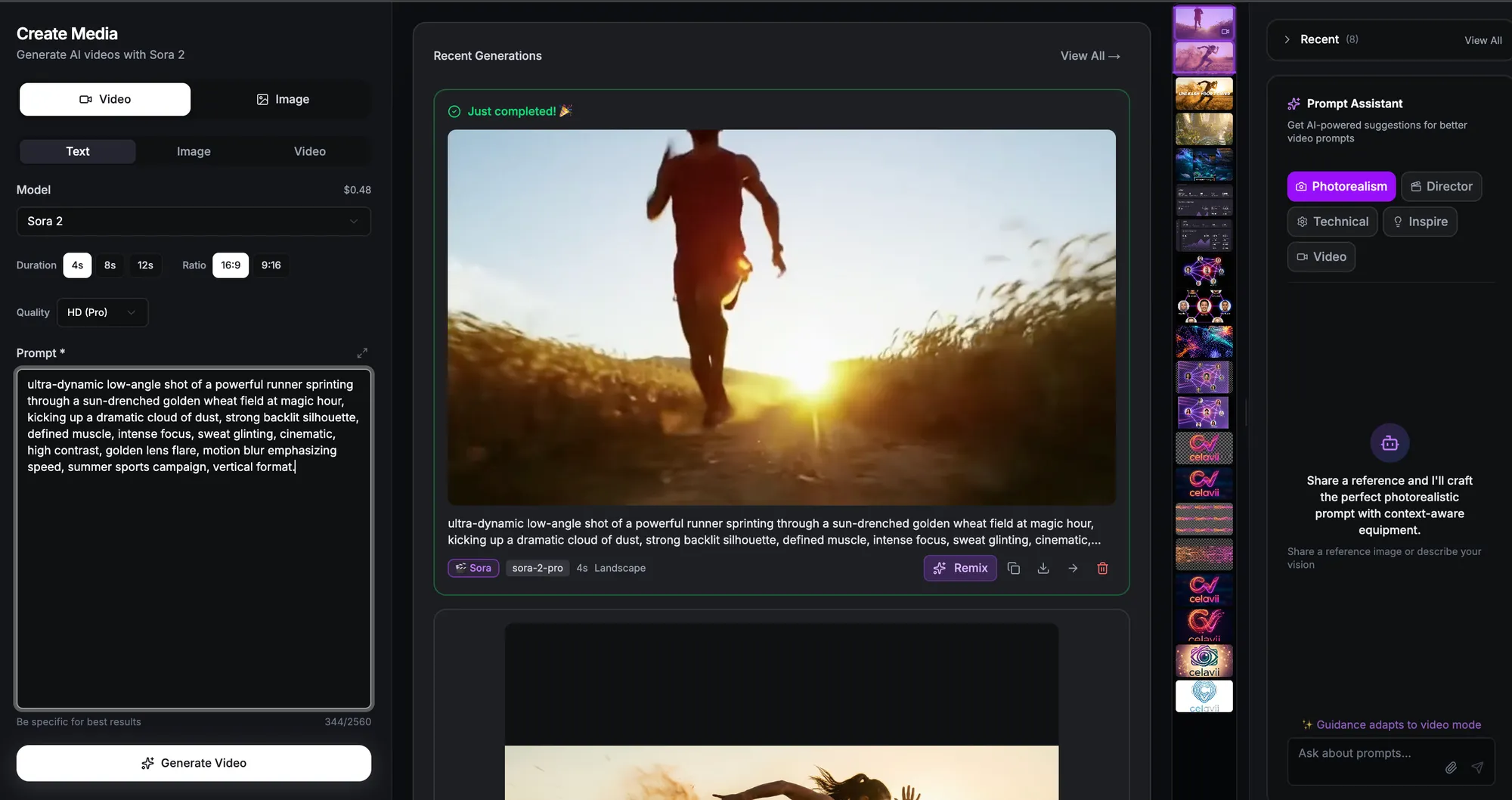Open the Sora 2 model dropdown

click(x=194, y=221)
